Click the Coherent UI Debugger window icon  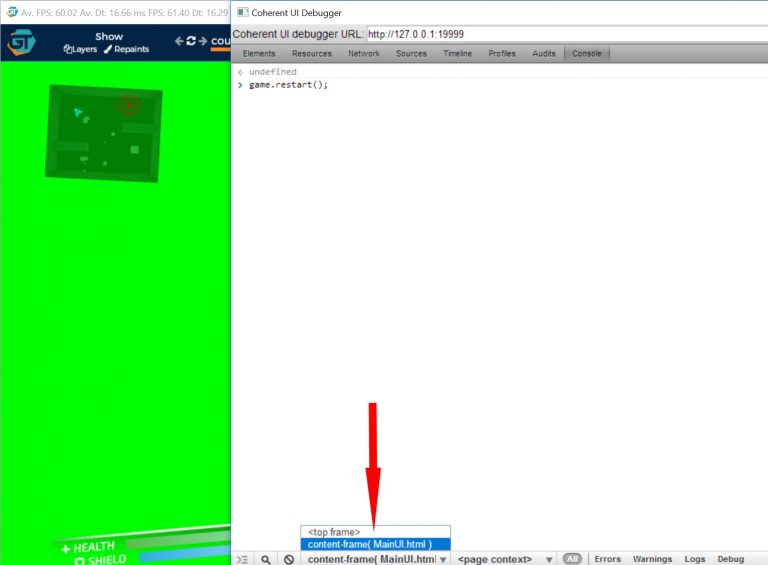pyautogui.click(x=241, y=12)
